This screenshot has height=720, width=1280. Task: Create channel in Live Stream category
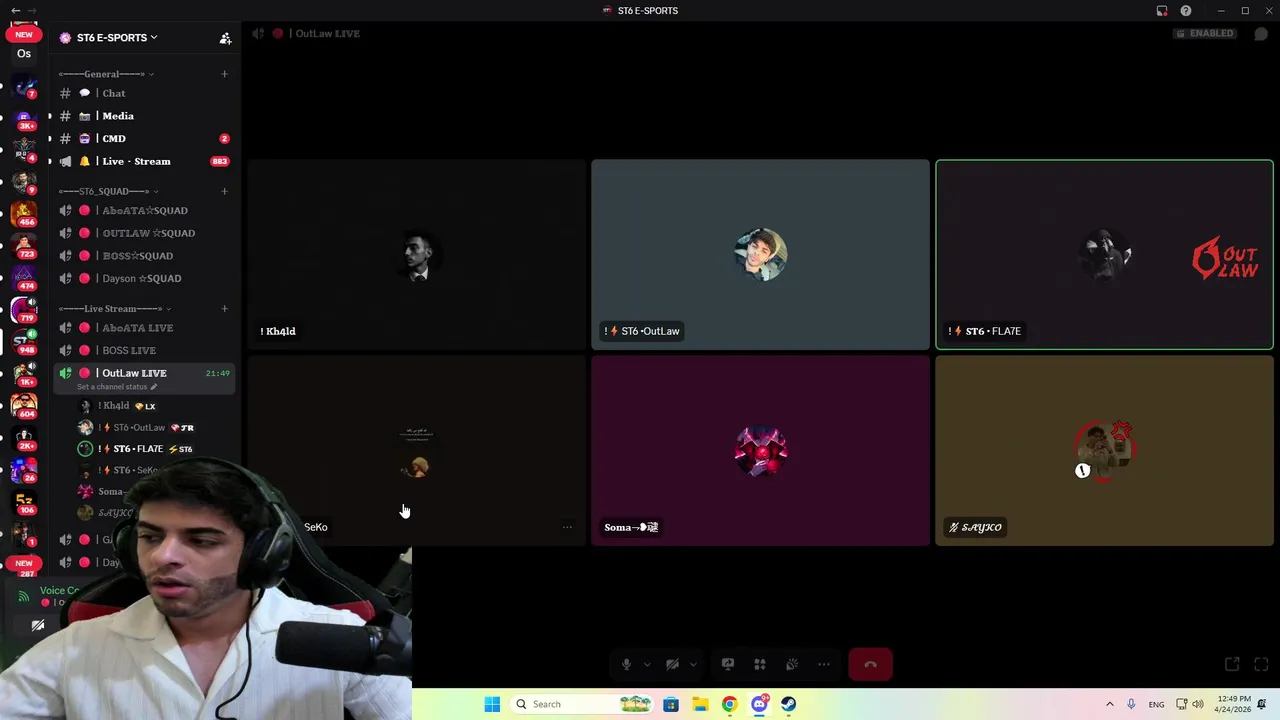(224, 308)
